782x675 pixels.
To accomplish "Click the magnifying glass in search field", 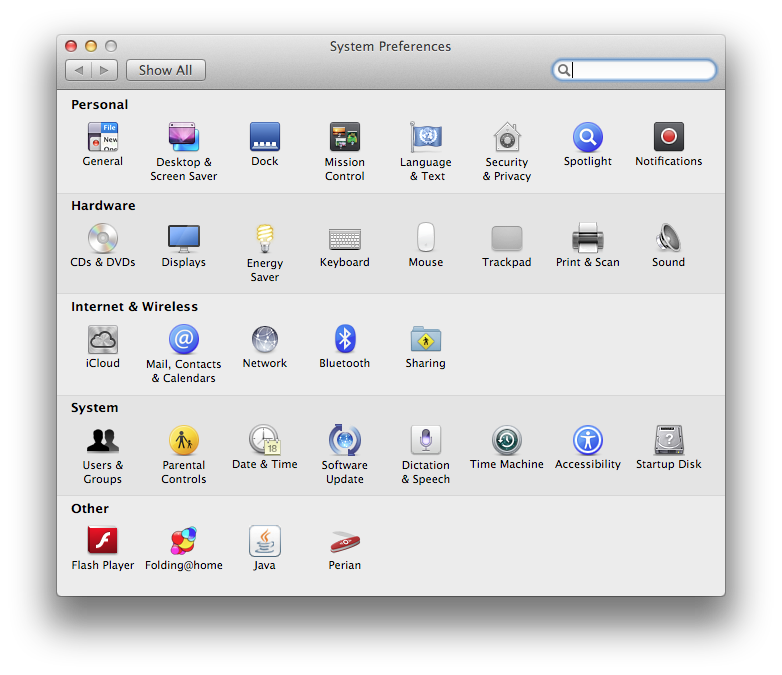I will [x=564, y=70].
